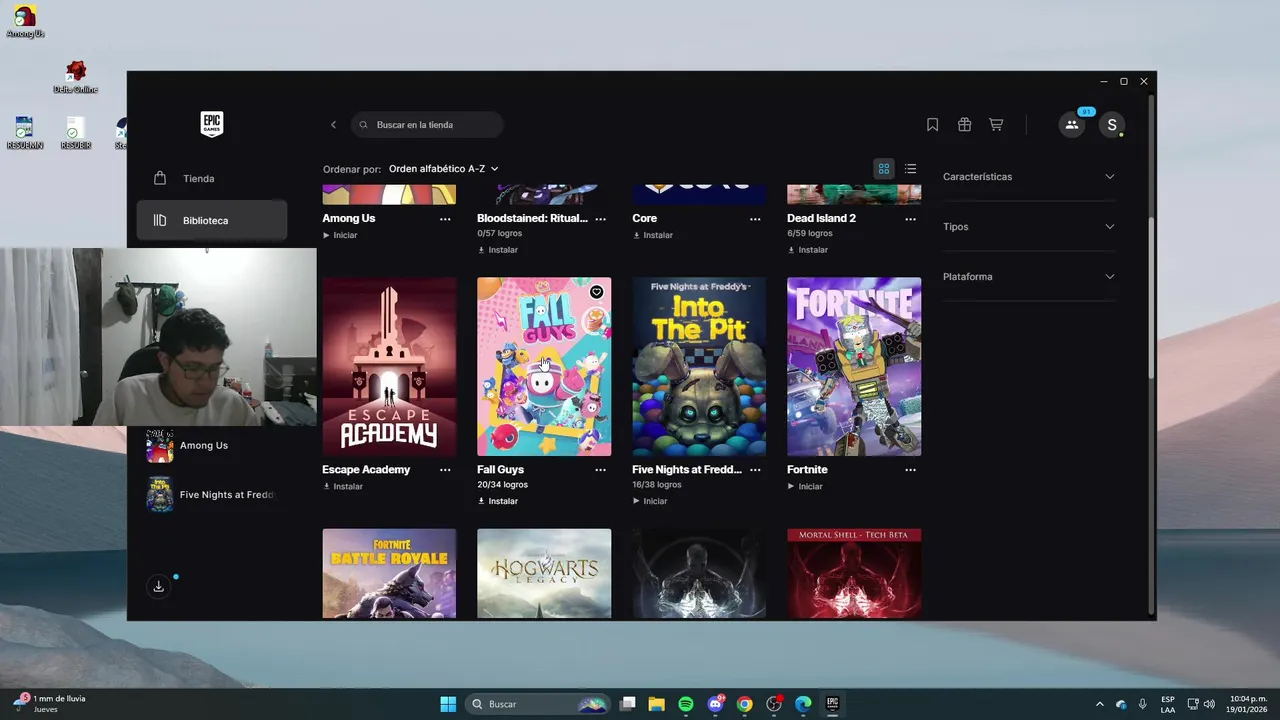The width and height of the screenshot is (1280, 720).
Task: Click Iniciar under Fortnite
Action: coord(805,487)
